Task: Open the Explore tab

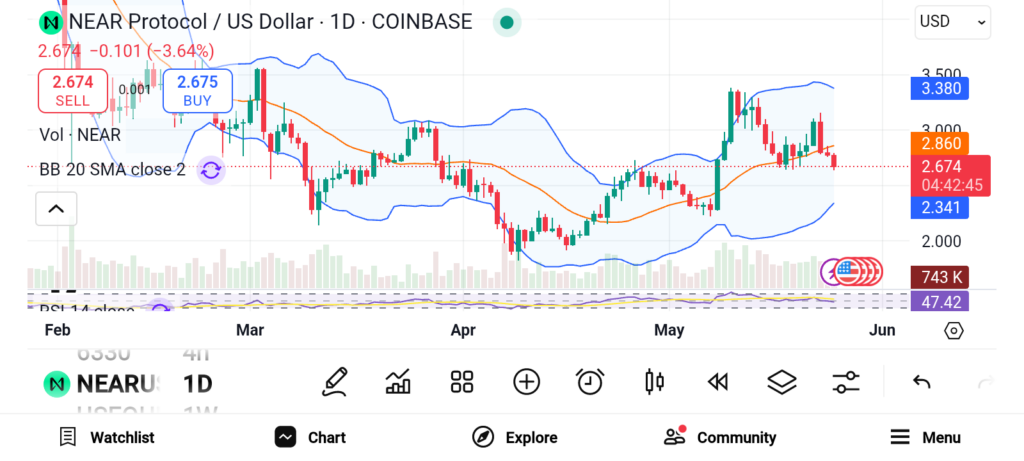Action: 515,437
